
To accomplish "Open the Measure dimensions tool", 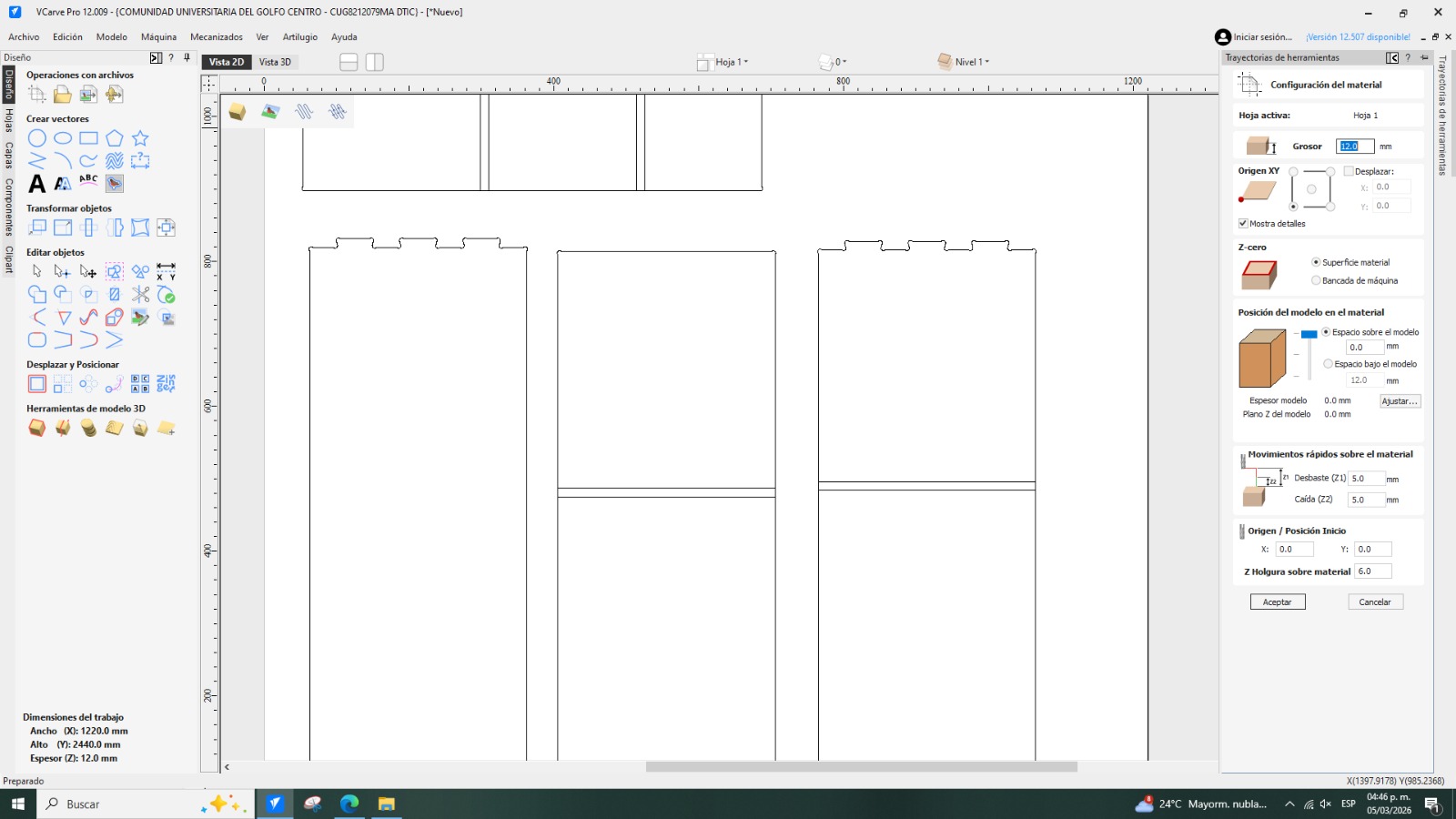I will point(166,271).
